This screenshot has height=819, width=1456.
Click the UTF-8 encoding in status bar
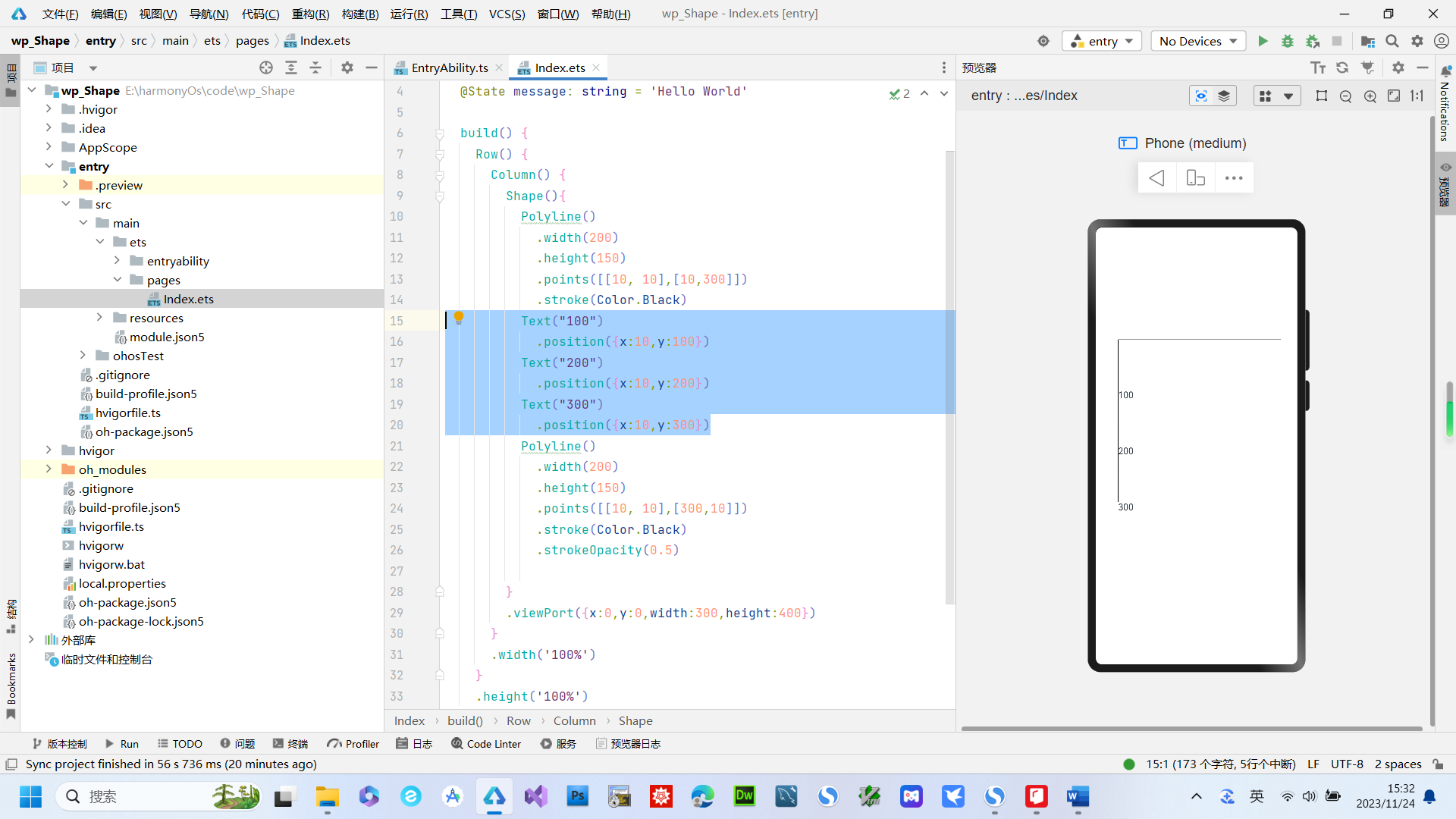click(1347, 764)
